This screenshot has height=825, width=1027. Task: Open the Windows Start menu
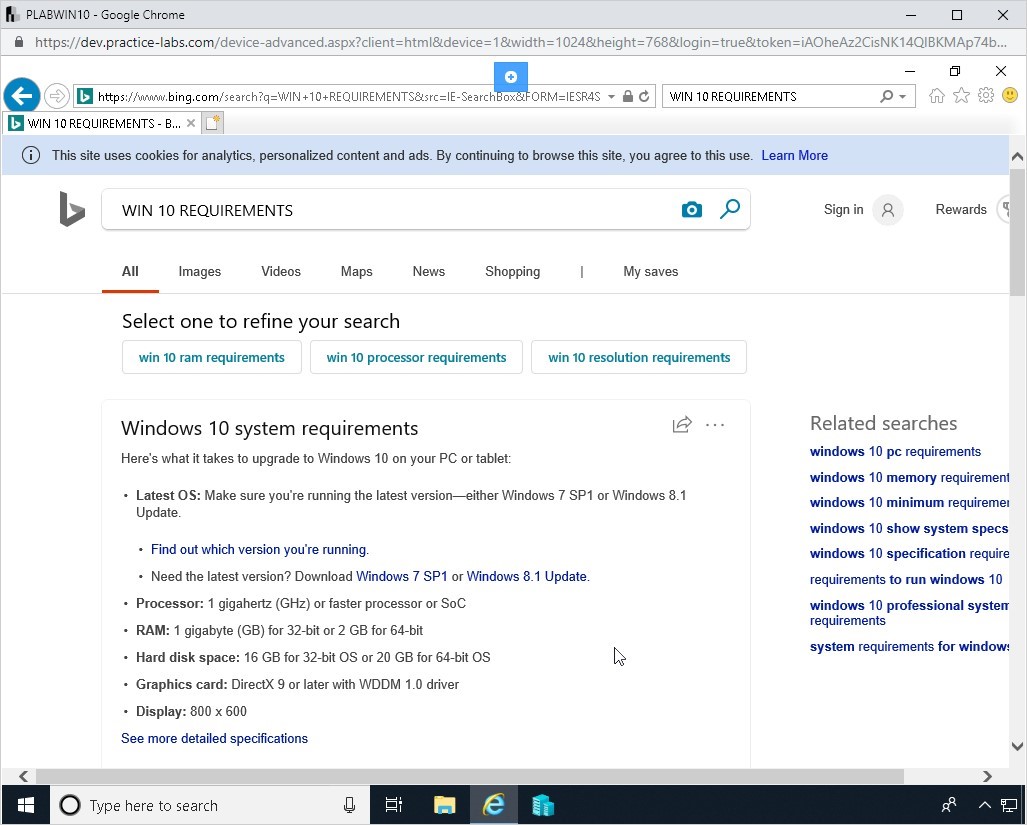[x=26, y=805]
